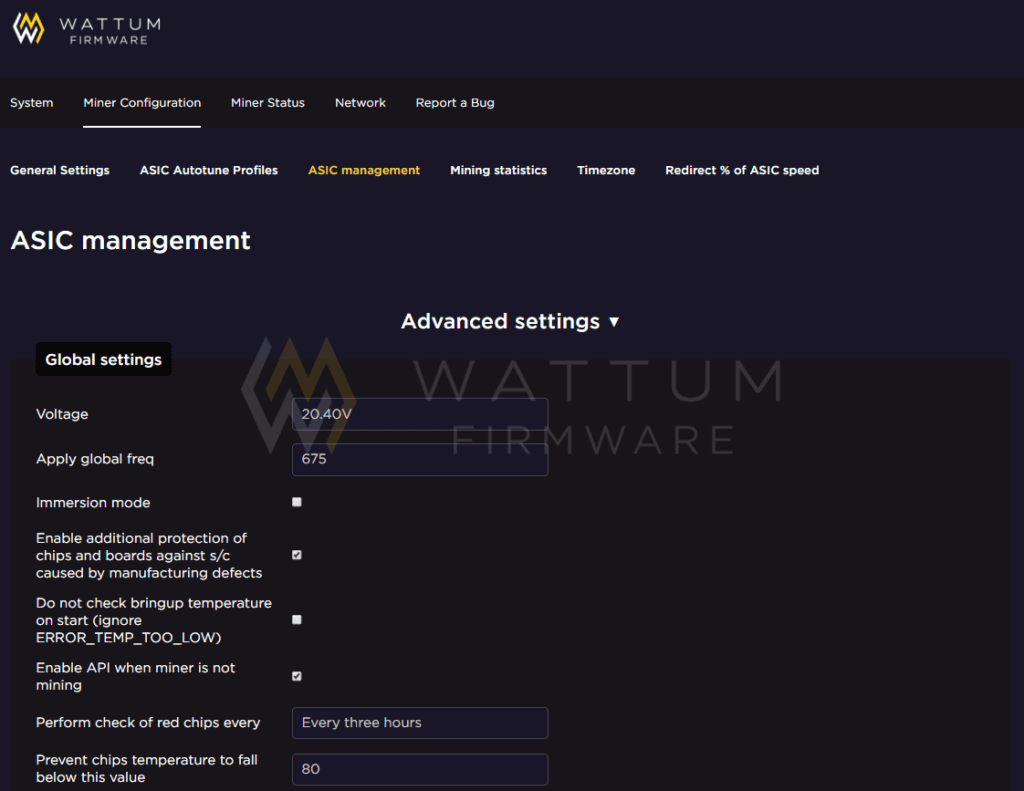1024x791 pixels.
Task: Open the Voltage dropdown
Action: tap(419, 414)
